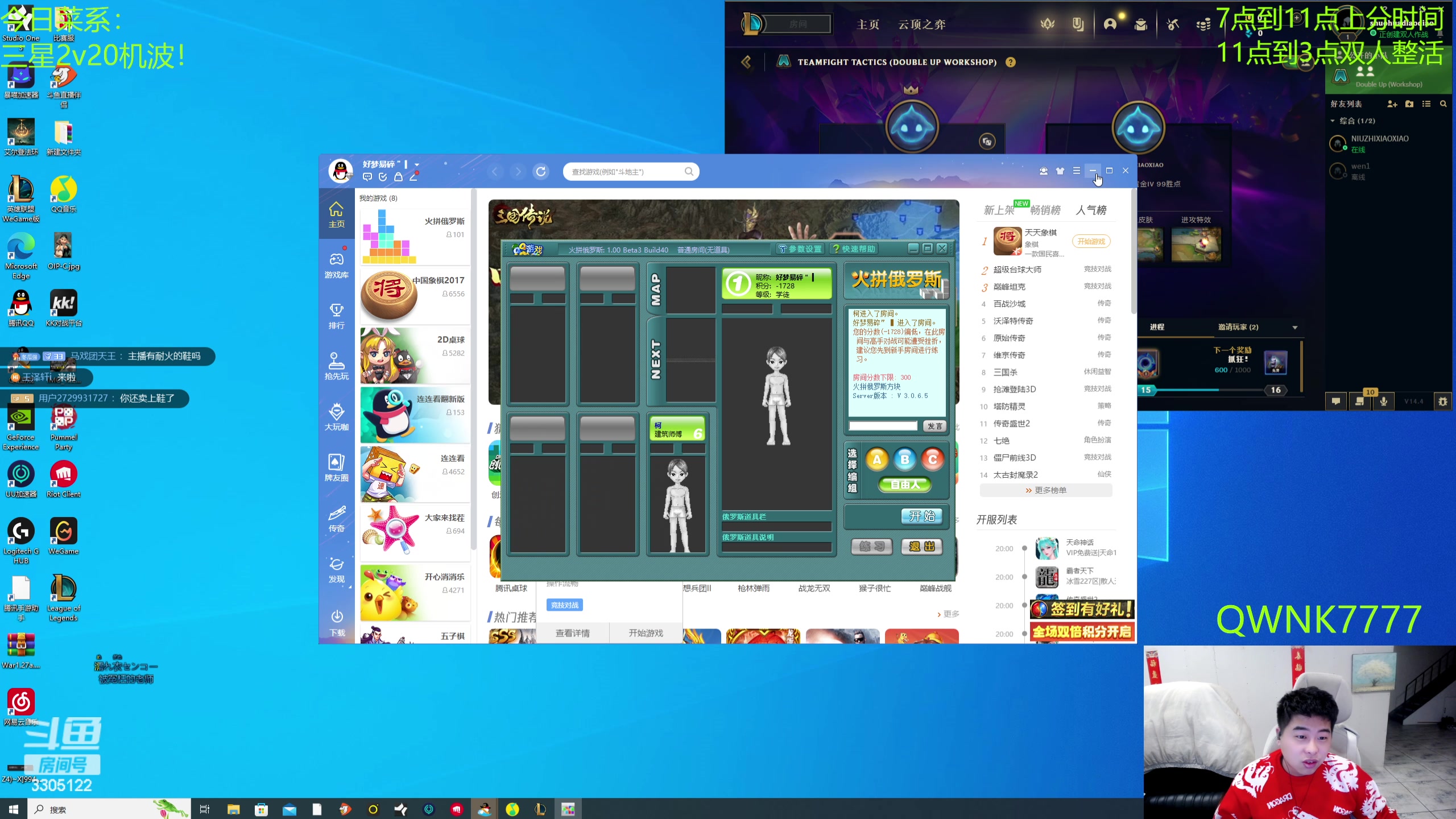
Task: Click the 15 to 16 level progress bar
Action: [1210, 390]
